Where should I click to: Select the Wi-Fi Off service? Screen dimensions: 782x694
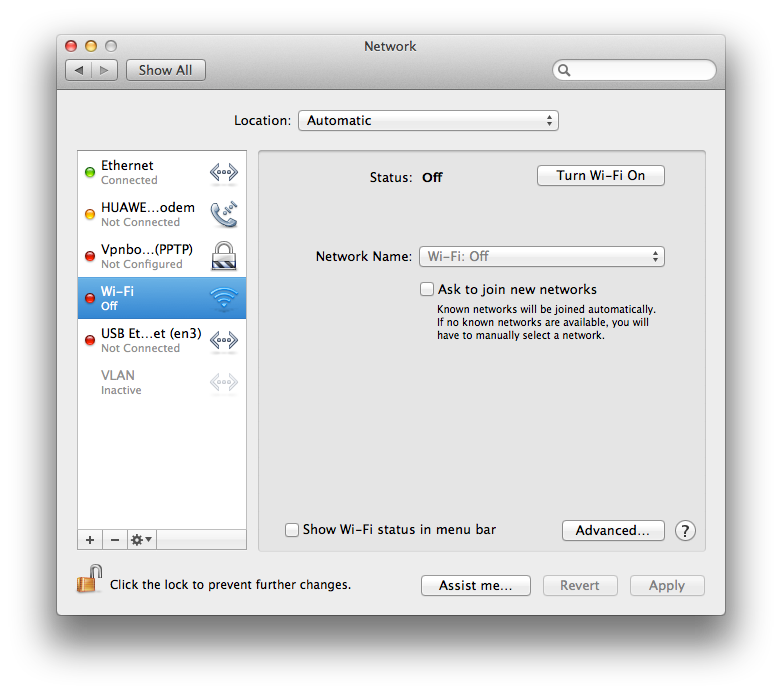162,298
